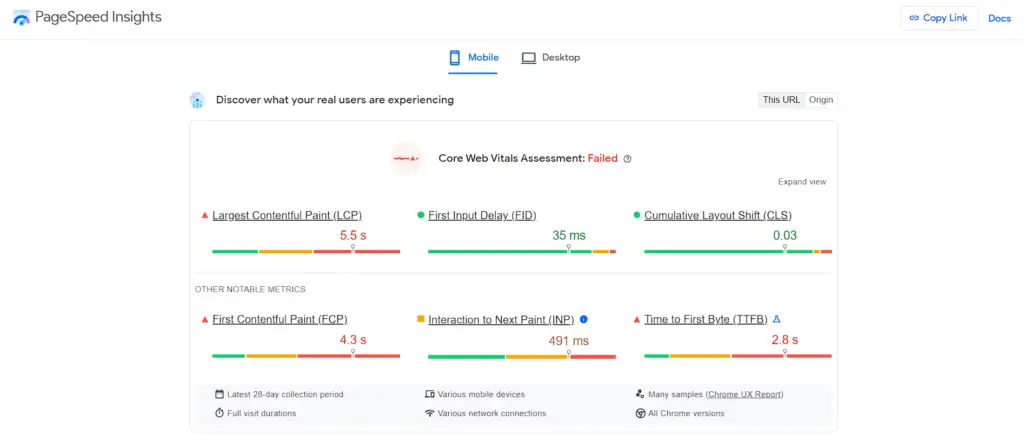
Task: Click the green circle beside CLS
Action: coord(637,215)
